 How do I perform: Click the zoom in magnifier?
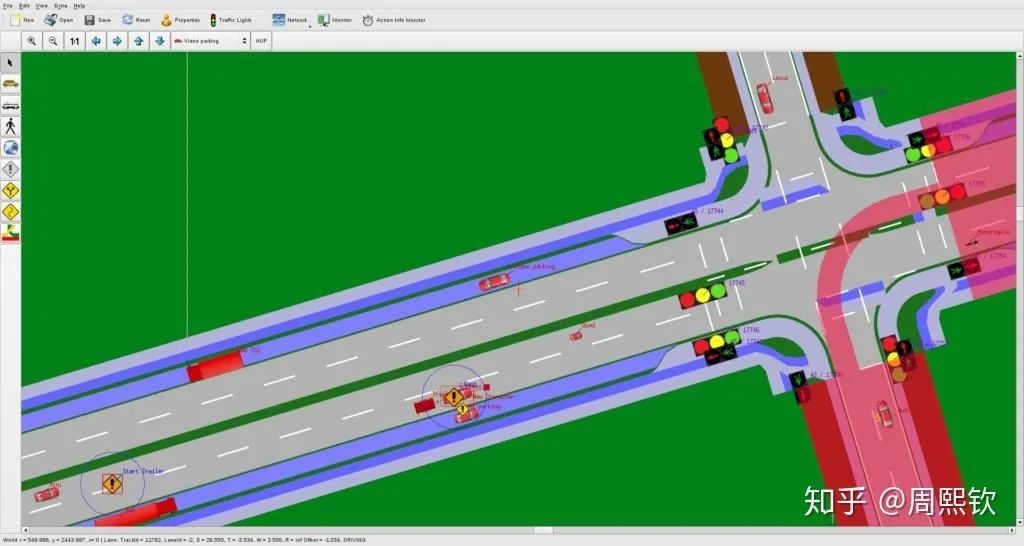(x=32, y=41)
